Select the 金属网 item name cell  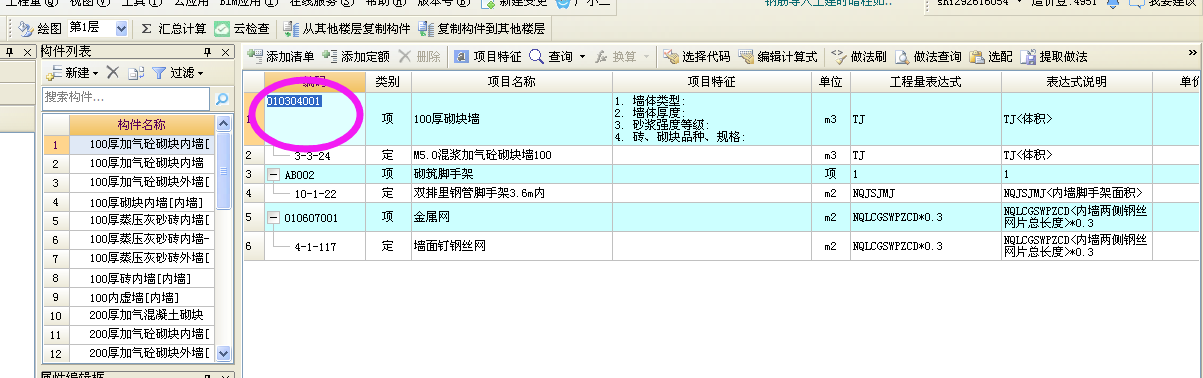click(511, 217)
